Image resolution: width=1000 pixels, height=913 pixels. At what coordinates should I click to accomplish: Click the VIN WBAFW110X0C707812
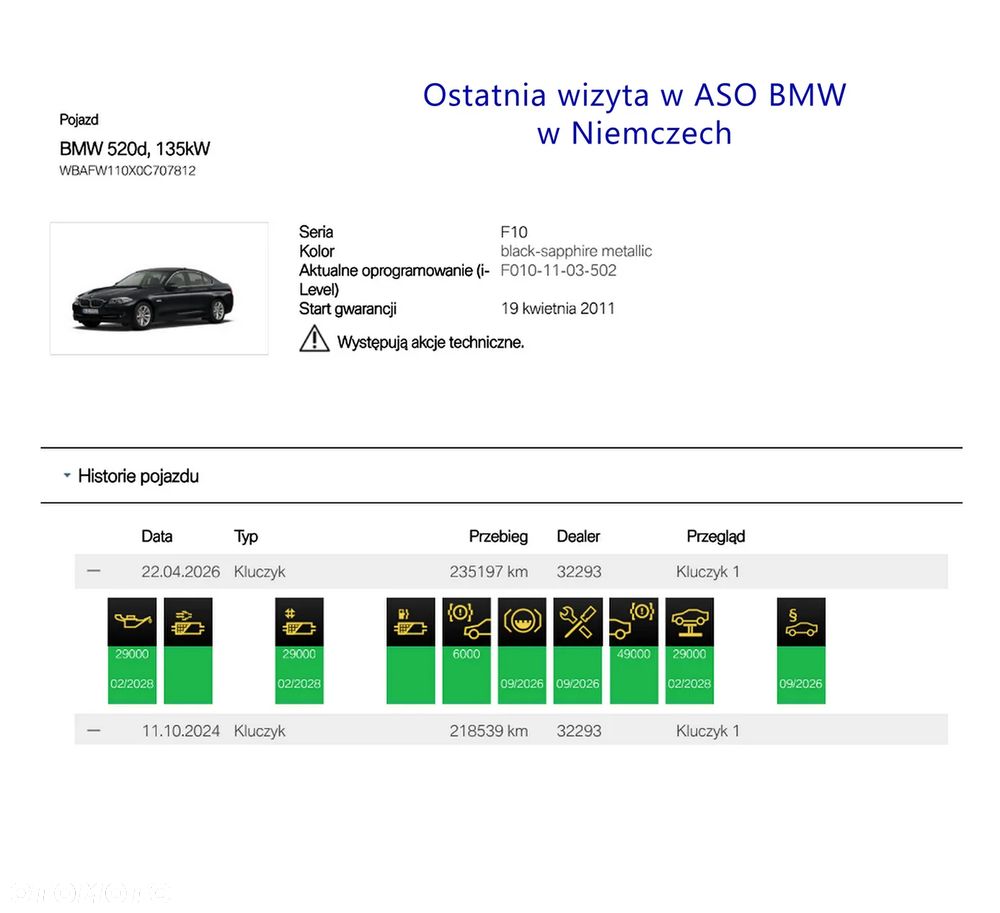tap(128, 171)
